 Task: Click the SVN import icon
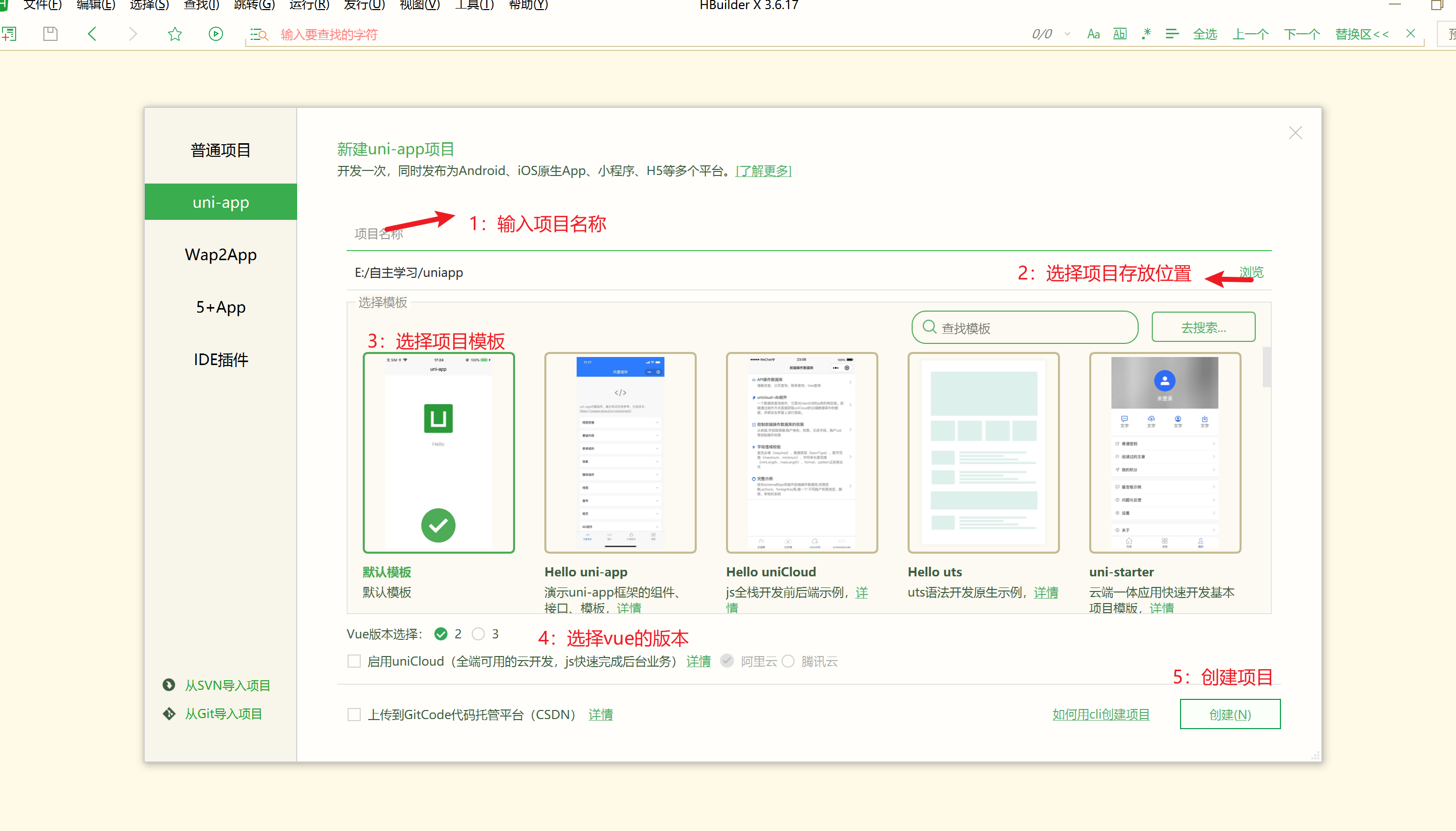pyautogui.click(x=169, y=684)
